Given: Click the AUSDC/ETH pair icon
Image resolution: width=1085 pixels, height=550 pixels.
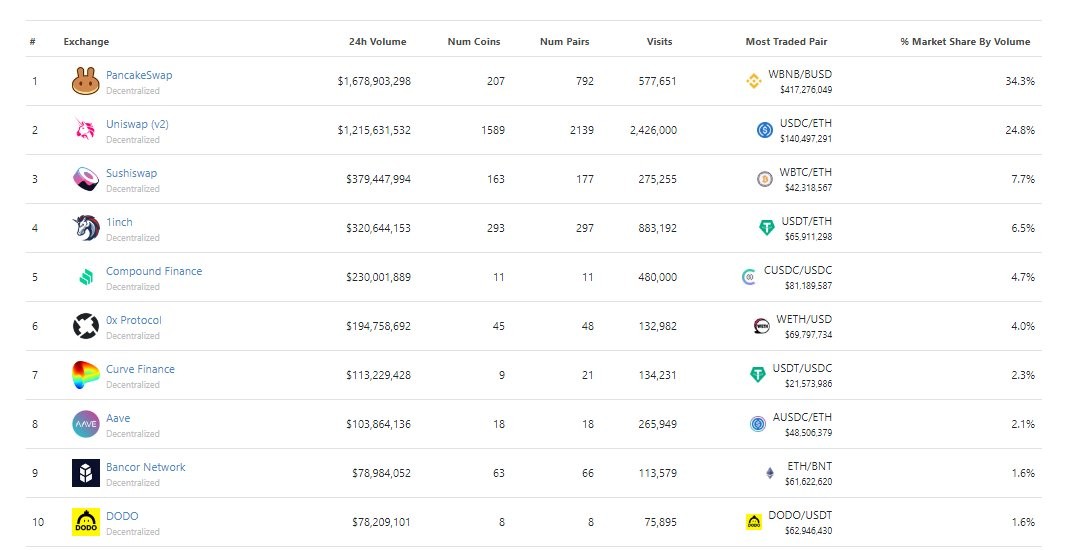Looking at the screenshot, I should tap(758, 424).
